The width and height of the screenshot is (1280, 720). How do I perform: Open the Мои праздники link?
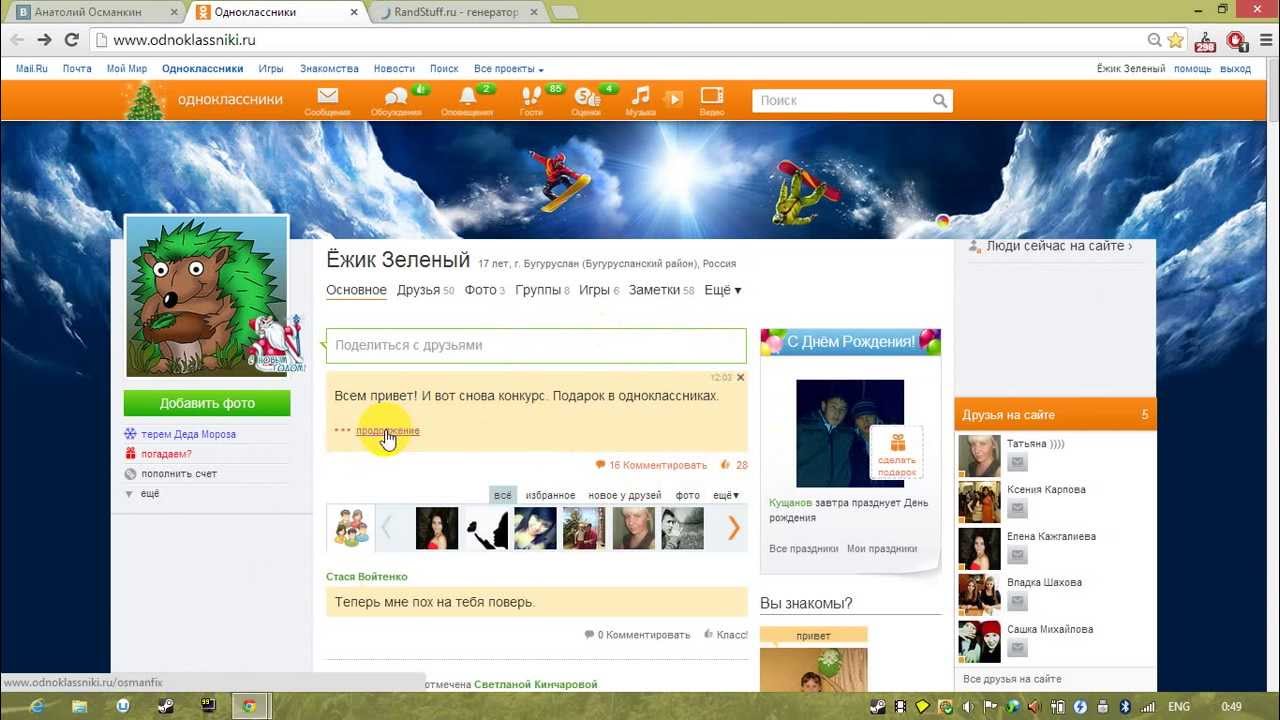(882, 549)
